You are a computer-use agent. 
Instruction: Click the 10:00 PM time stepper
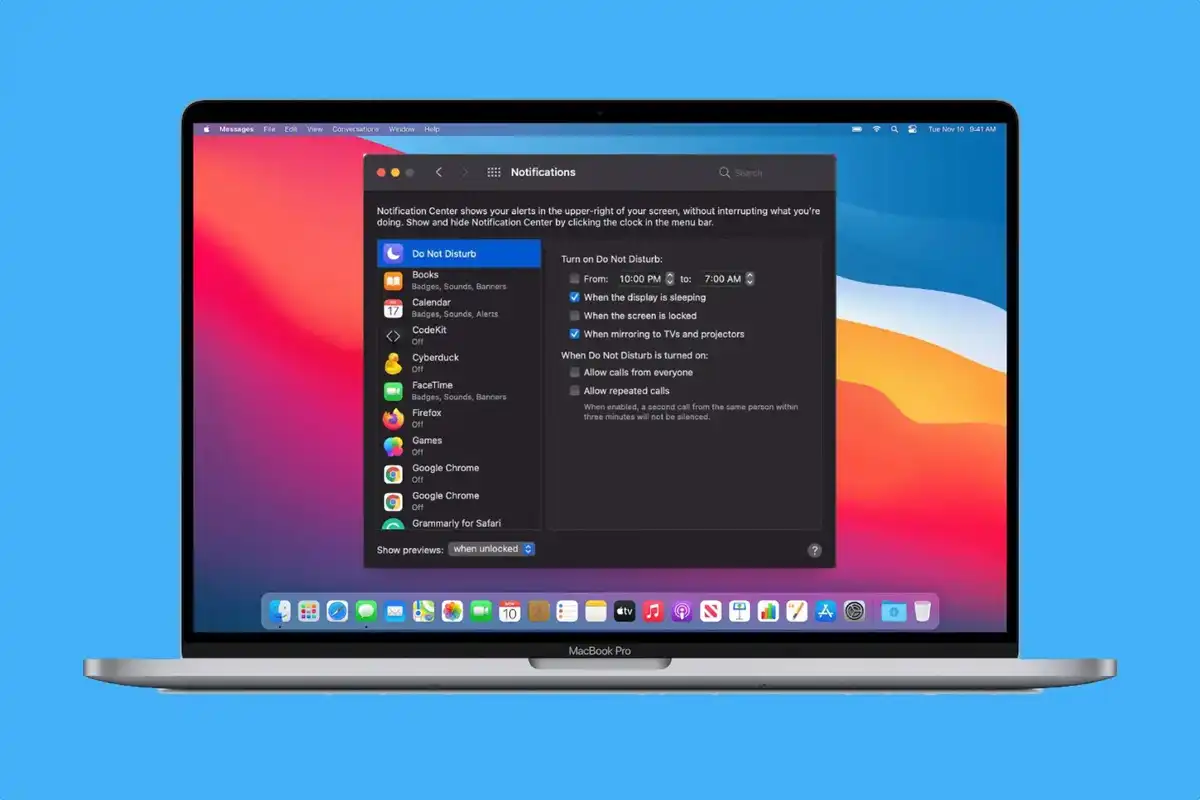[x=668, y=279]
